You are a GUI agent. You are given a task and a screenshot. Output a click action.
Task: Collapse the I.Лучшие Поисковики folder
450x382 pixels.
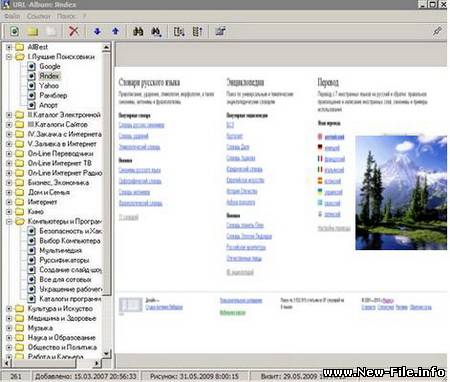point(9,57)
